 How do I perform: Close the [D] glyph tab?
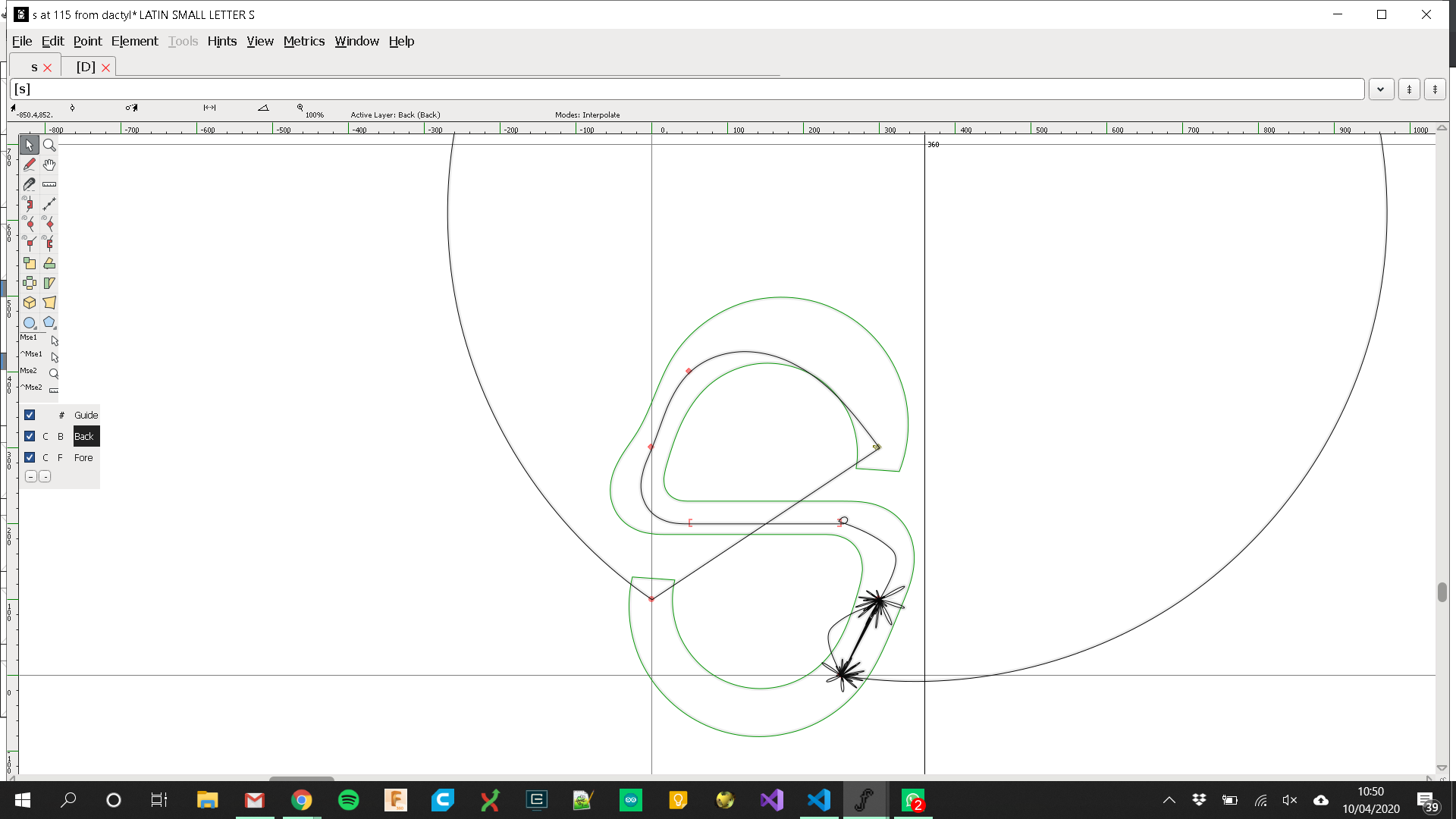(106, 67)
